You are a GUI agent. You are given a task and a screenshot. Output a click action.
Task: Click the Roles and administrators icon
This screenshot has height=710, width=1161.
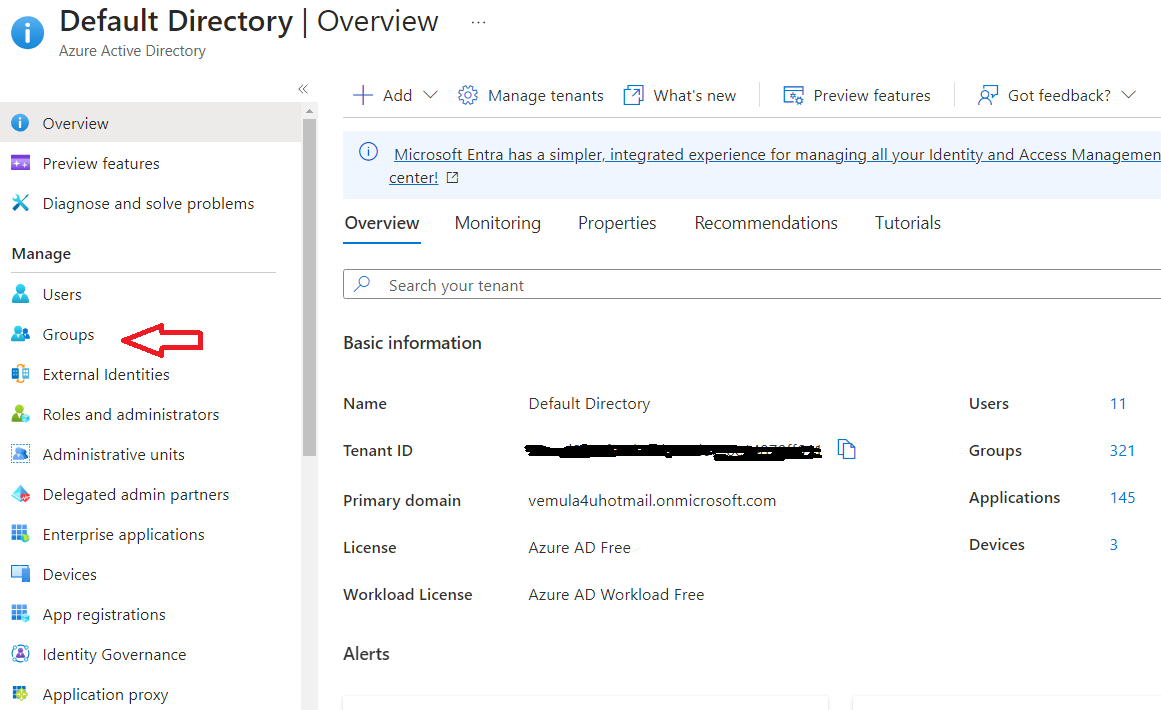(x=21, y=414)
